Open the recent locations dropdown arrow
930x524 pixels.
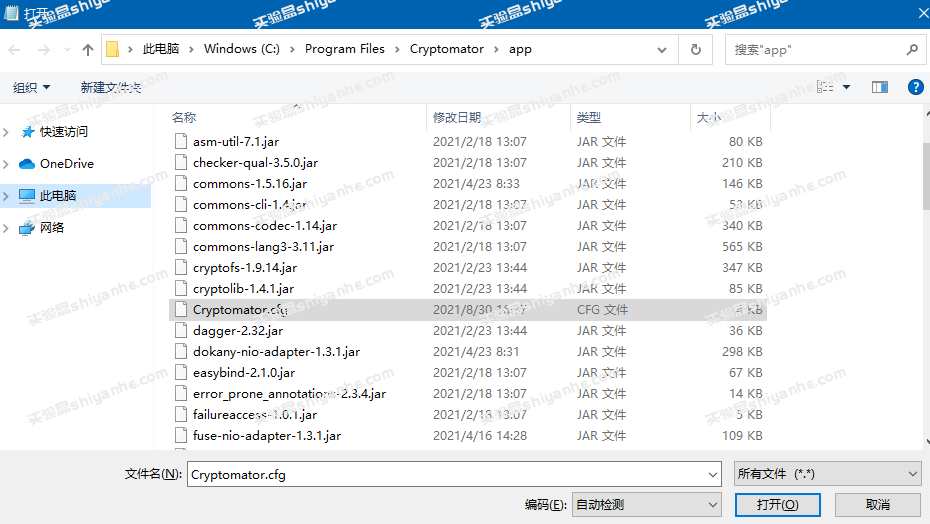[662, 50]
